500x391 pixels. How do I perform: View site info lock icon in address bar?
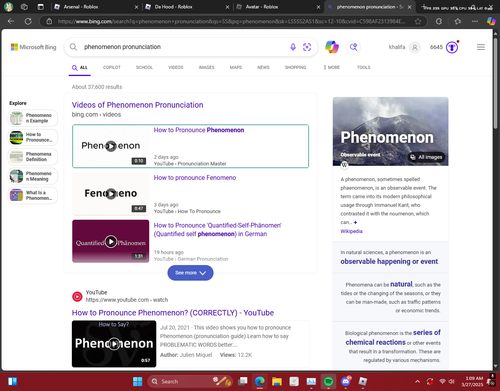pos(49,21)
